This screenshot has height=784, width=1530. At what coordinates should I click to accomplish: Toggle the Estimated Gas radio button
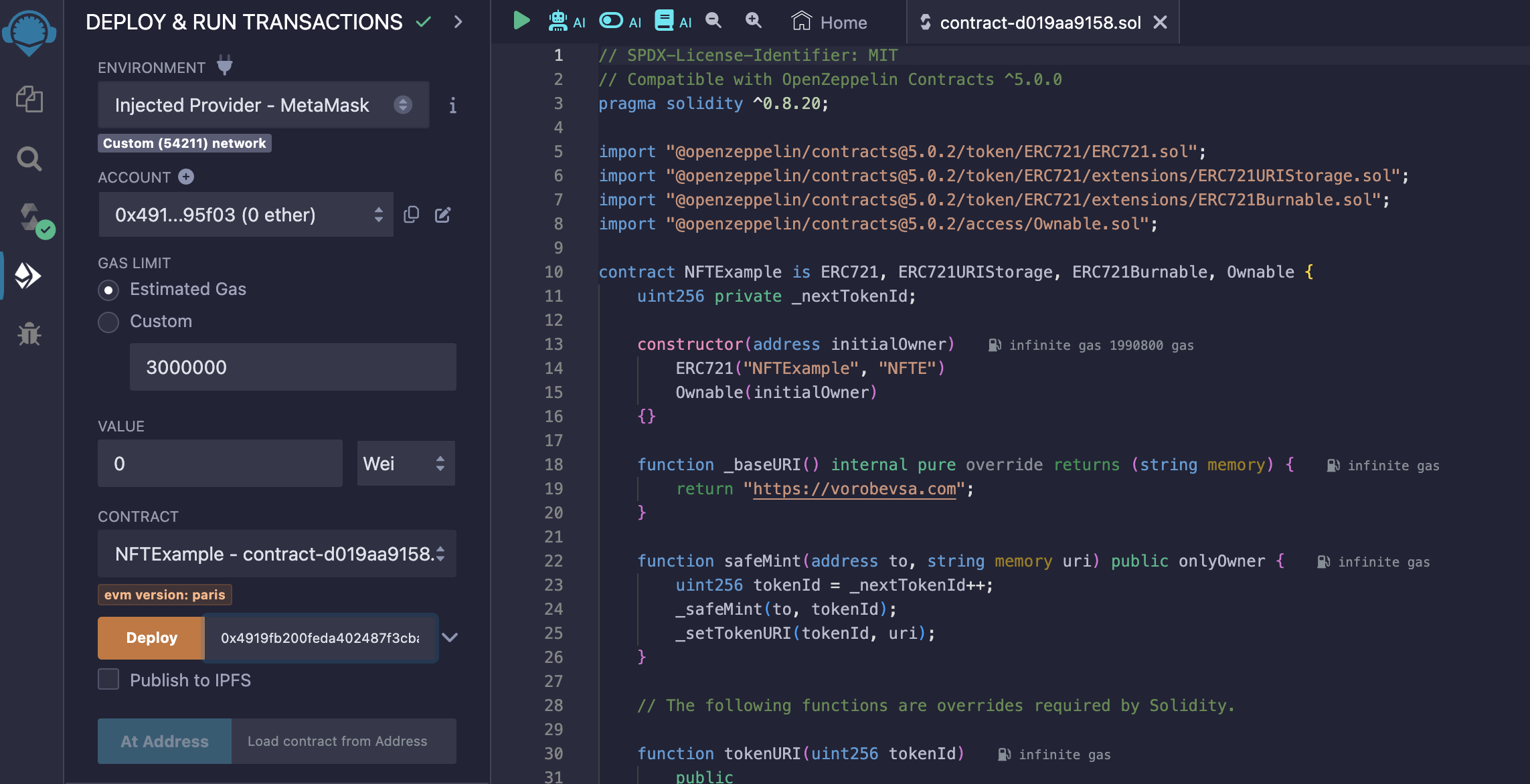pyautogui.click(x=108, y=289)
